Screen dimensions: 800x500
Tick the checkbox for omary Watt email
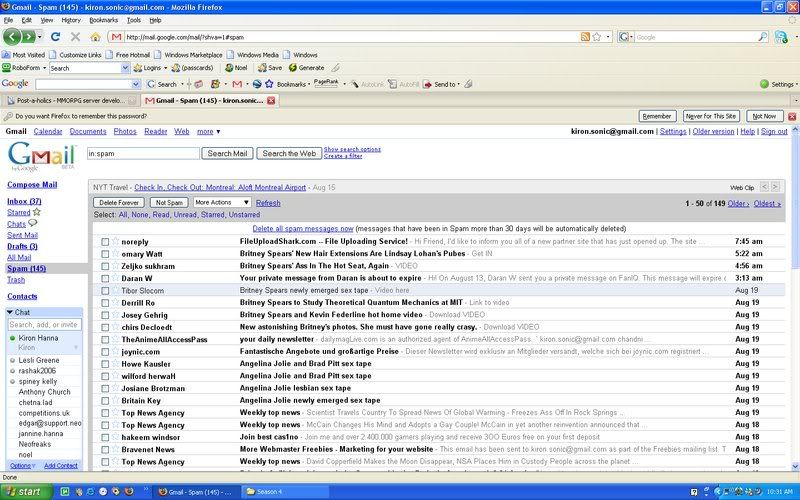[x=104, y=254]
